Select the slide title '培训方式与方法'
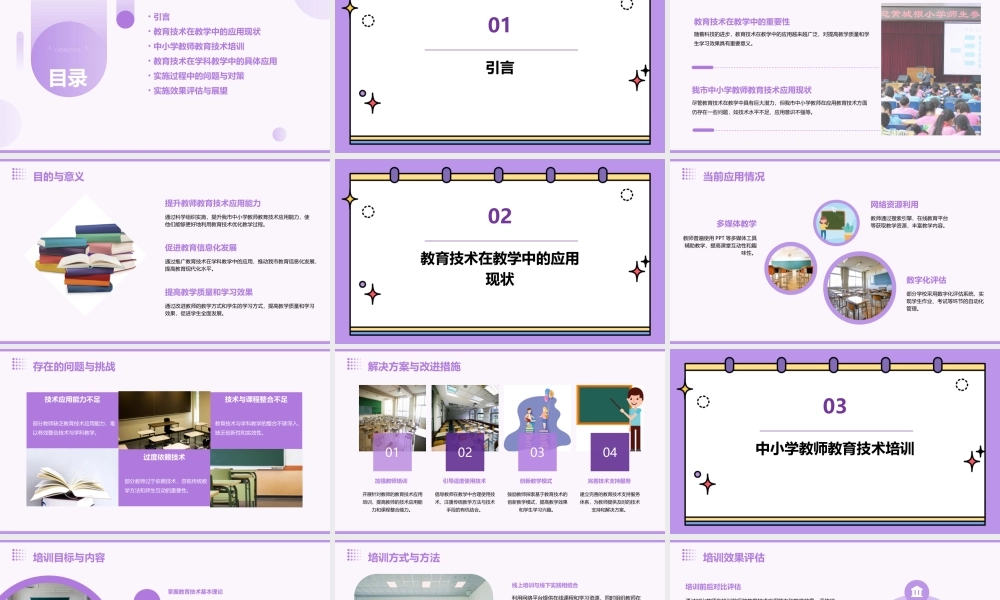The image size is (1000, 600). pos(404,557)
